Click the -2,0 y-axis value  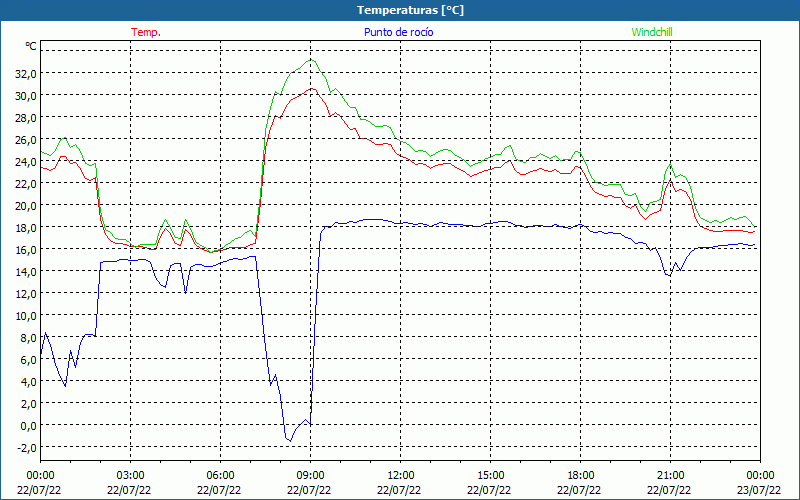(27, 448)
